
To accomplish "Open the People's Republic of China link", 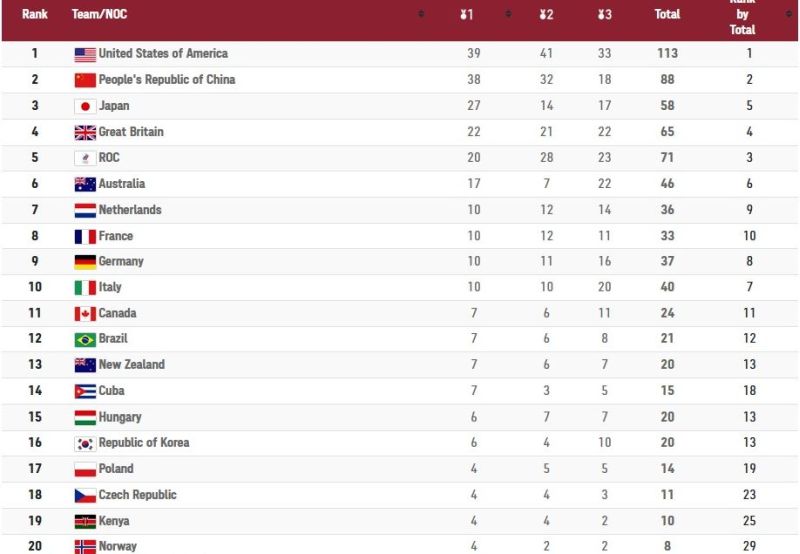I will pyautogui.click(x=166, y=80).
